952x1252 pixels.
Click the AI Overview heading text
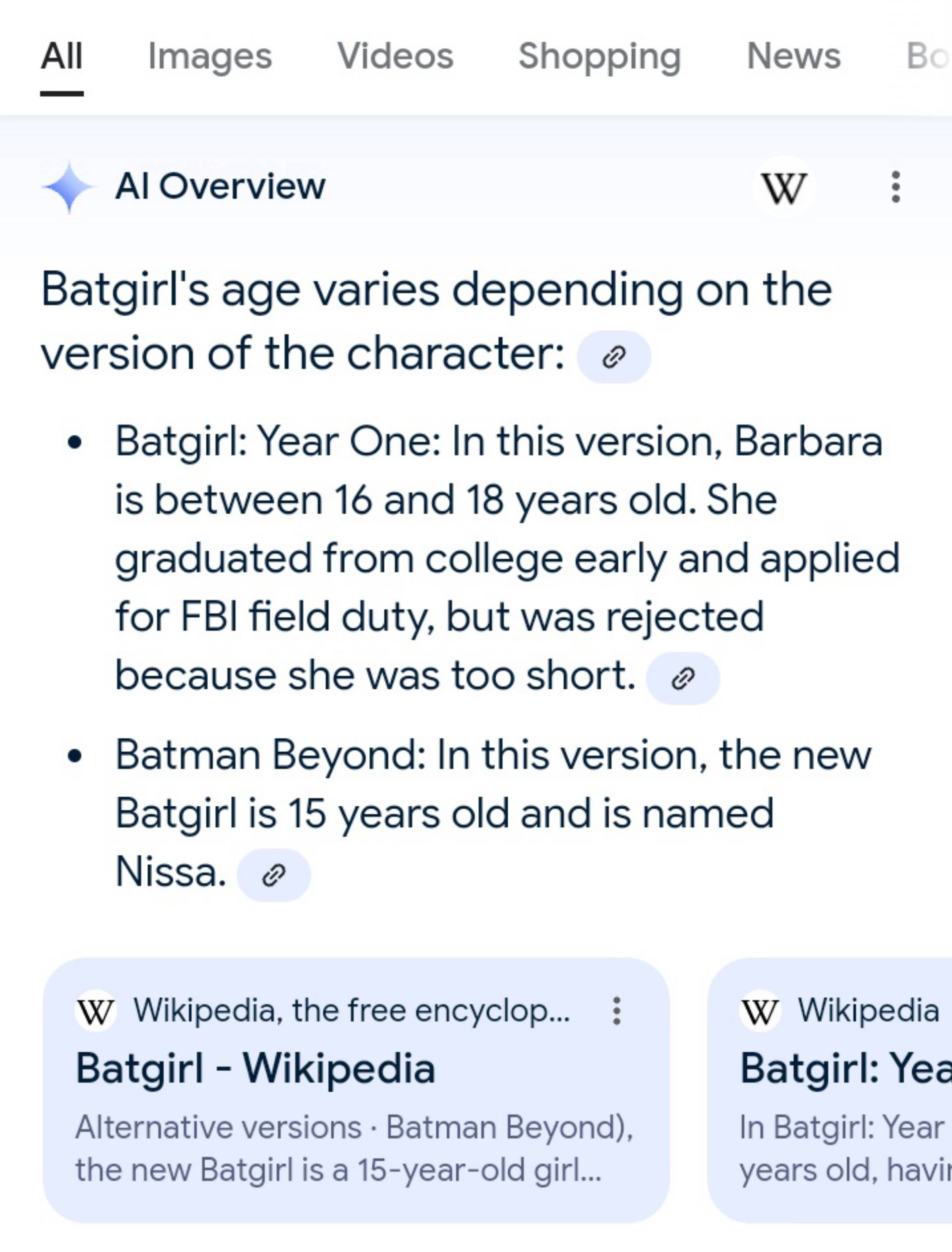pyautogui.click(x=220, y=187)
